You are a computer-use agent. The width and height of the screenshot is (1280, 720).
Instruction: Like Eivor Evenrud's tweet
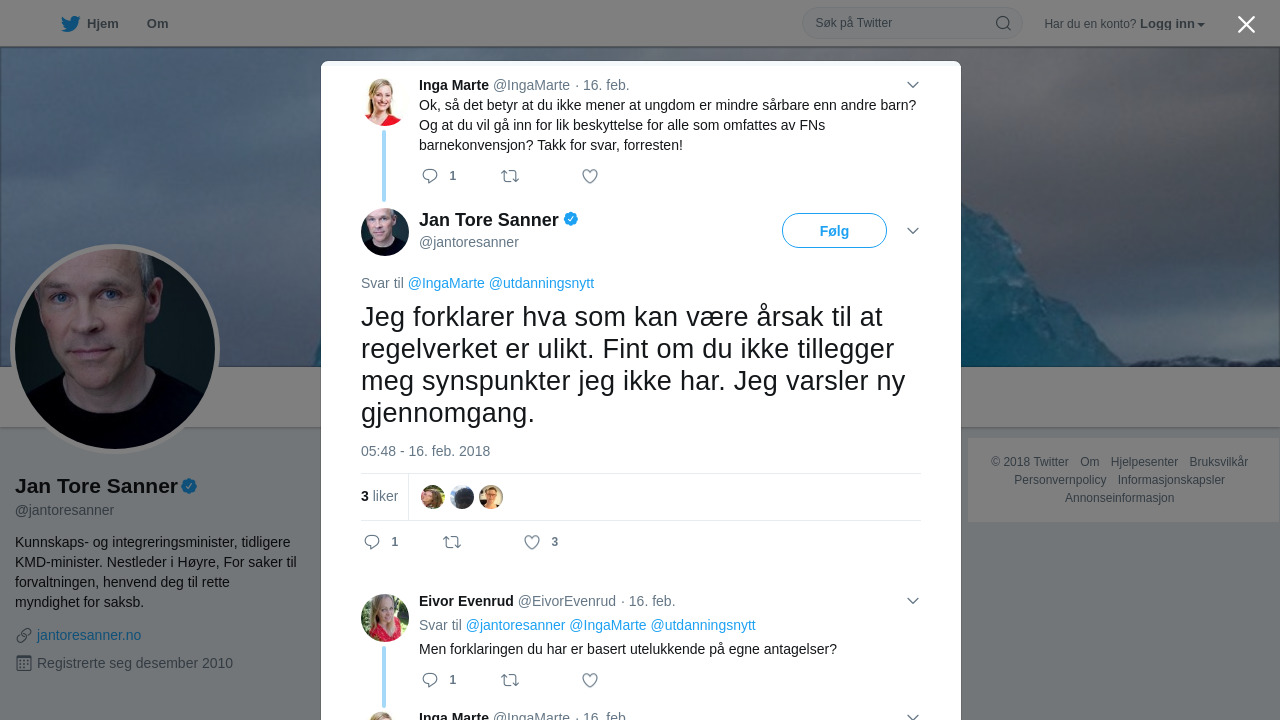coord(590,680)
